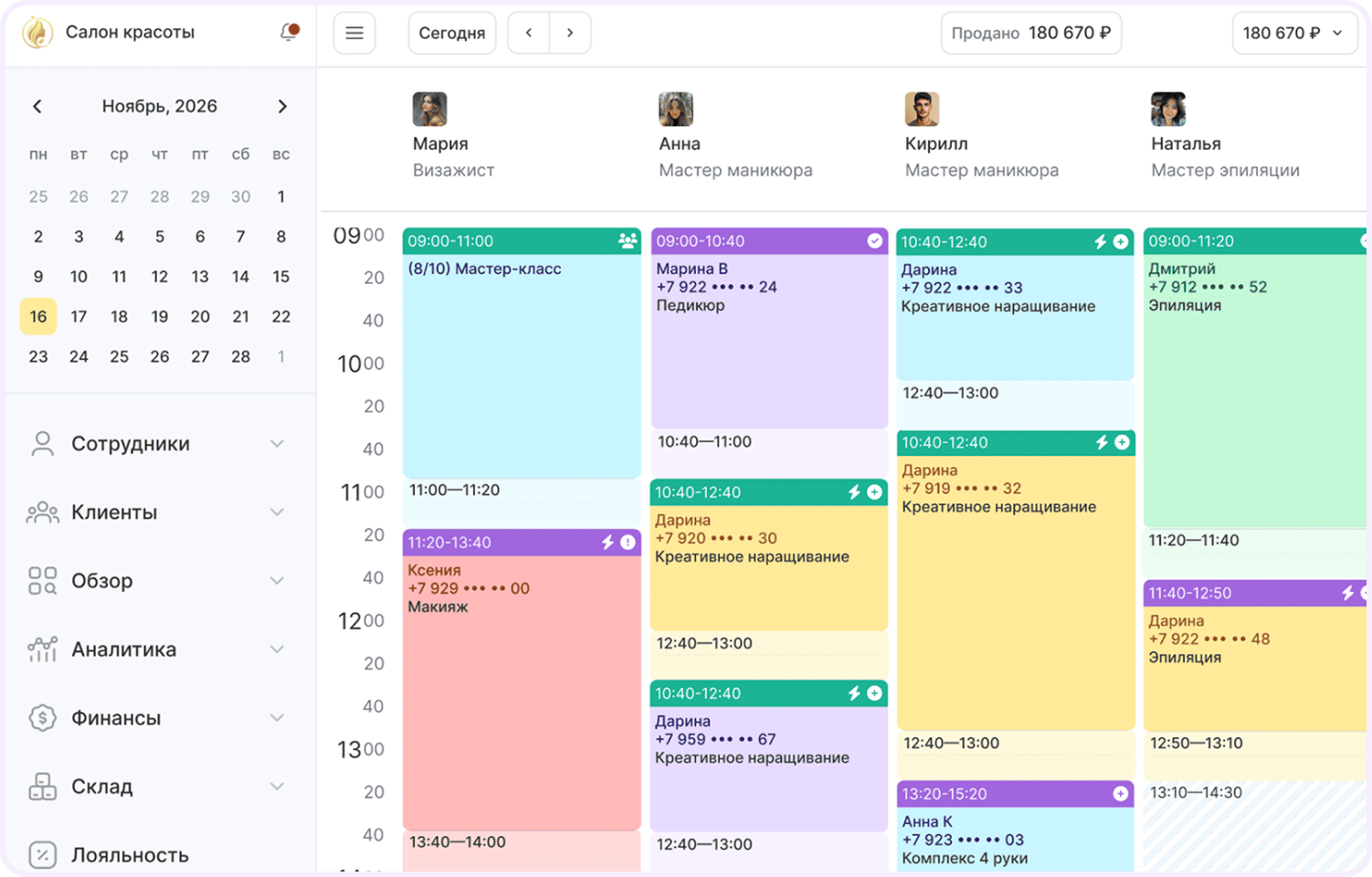The width and height of the screenshot is (1372, 877).
Task: Select November 5 in calendar
Action: (160, 237)
